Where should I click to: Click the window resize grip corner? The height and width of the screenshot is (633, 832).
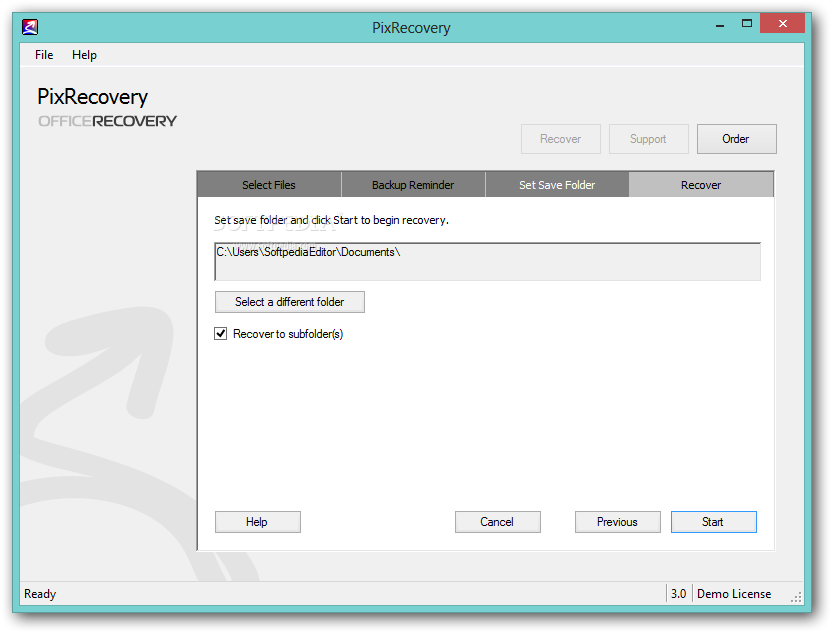796,597
